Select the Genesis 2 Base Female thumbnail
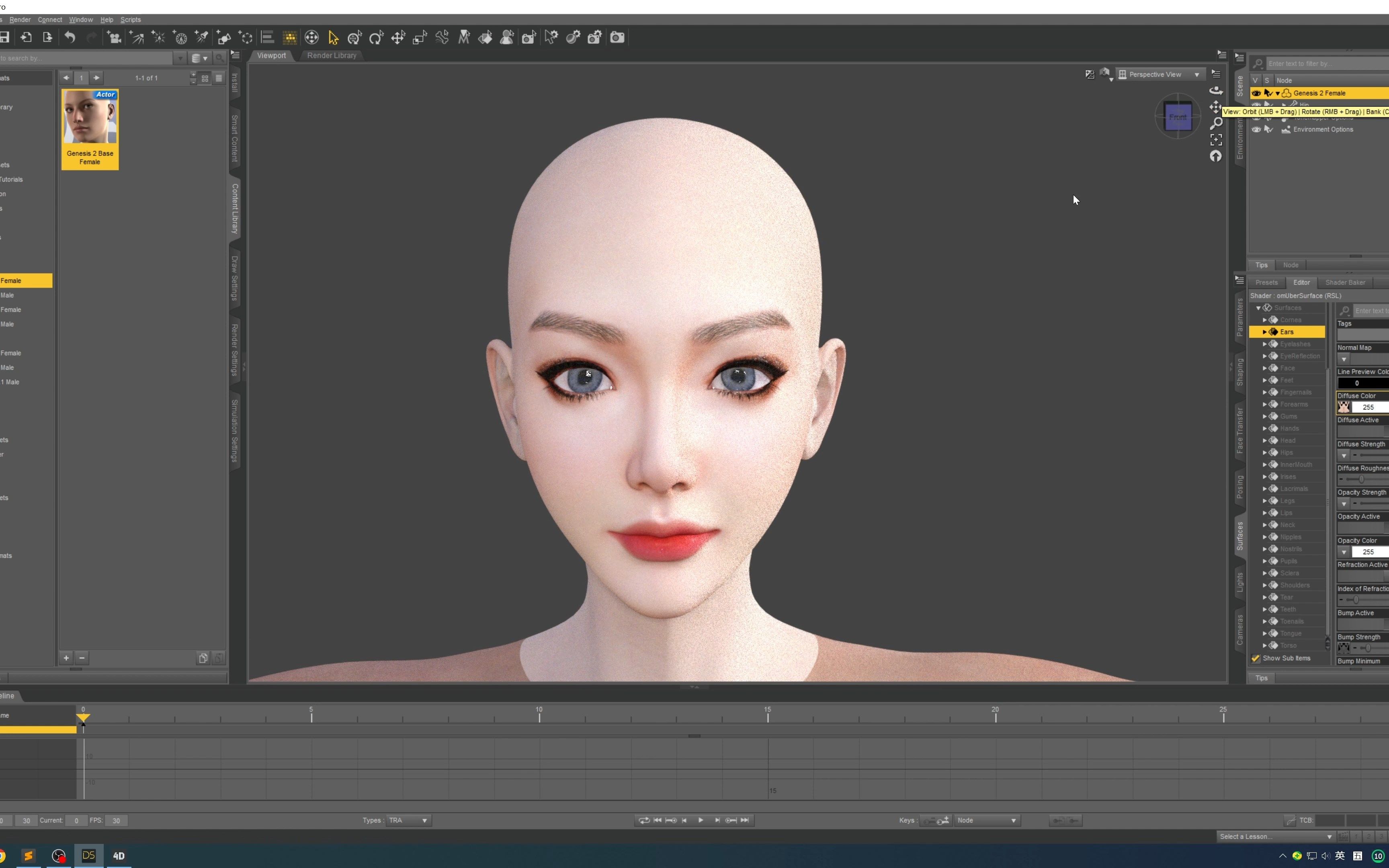This screenshot has width=1389, height=868. point(90,129)
